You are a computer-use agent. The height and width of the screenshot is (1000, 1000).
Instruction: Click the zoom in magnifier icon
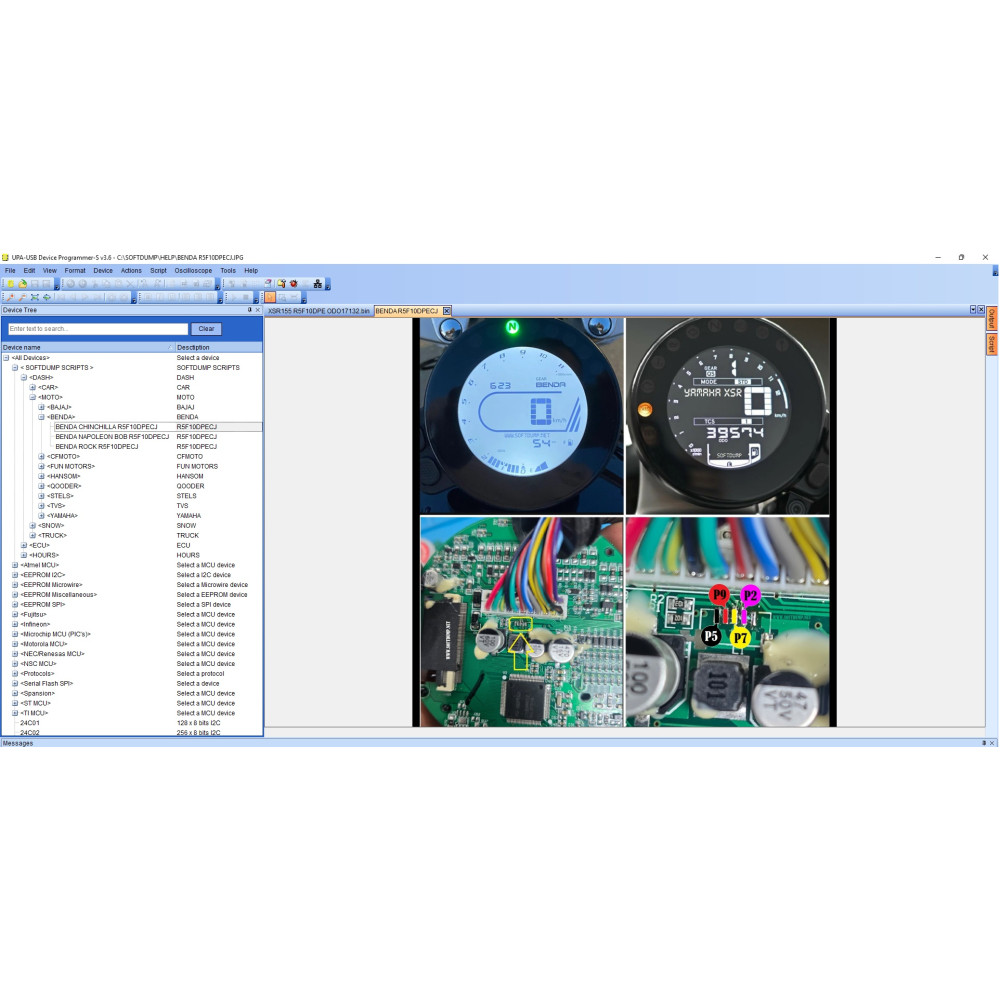click(10, 297)
